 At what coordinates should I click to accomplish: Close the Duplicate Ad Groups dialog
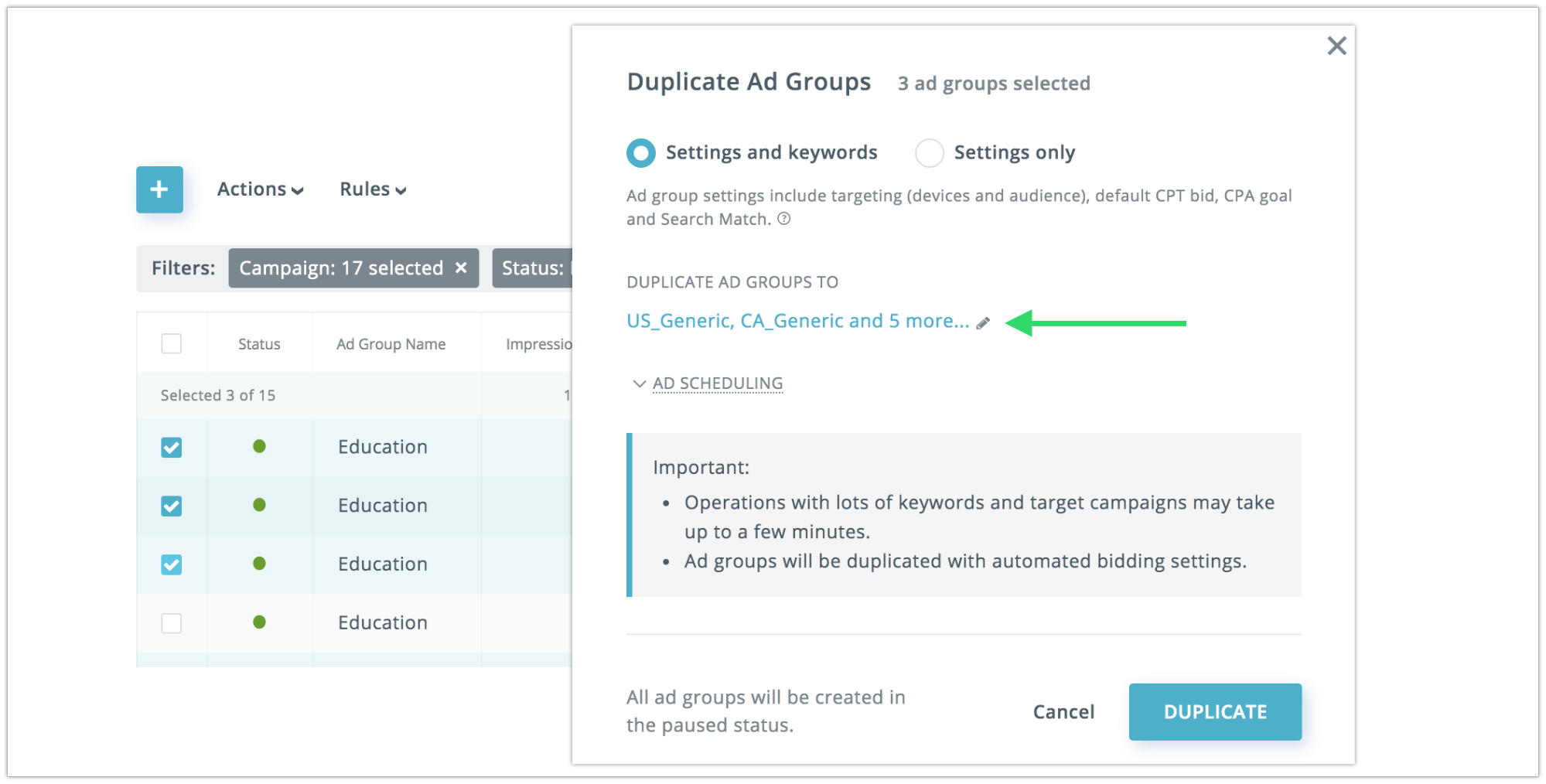pos(1336,46)
